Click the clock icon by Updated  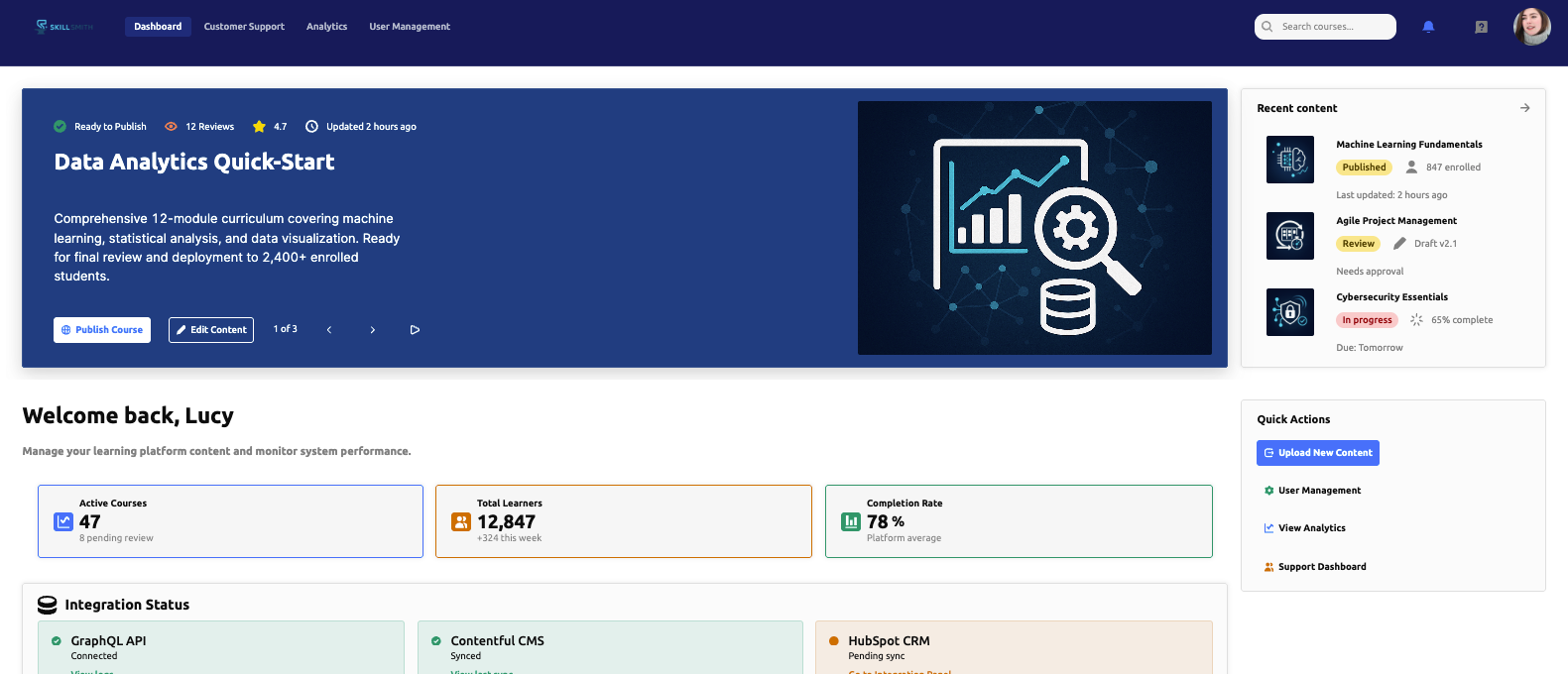311,127
